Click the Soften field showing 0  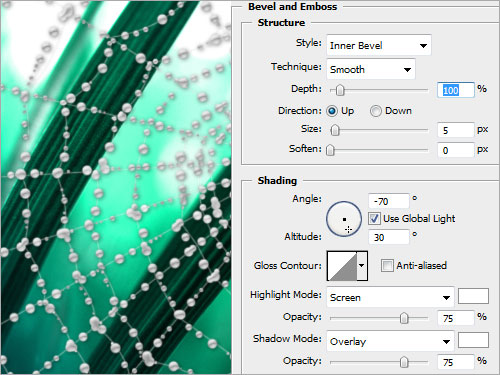(x=456, y=150)
